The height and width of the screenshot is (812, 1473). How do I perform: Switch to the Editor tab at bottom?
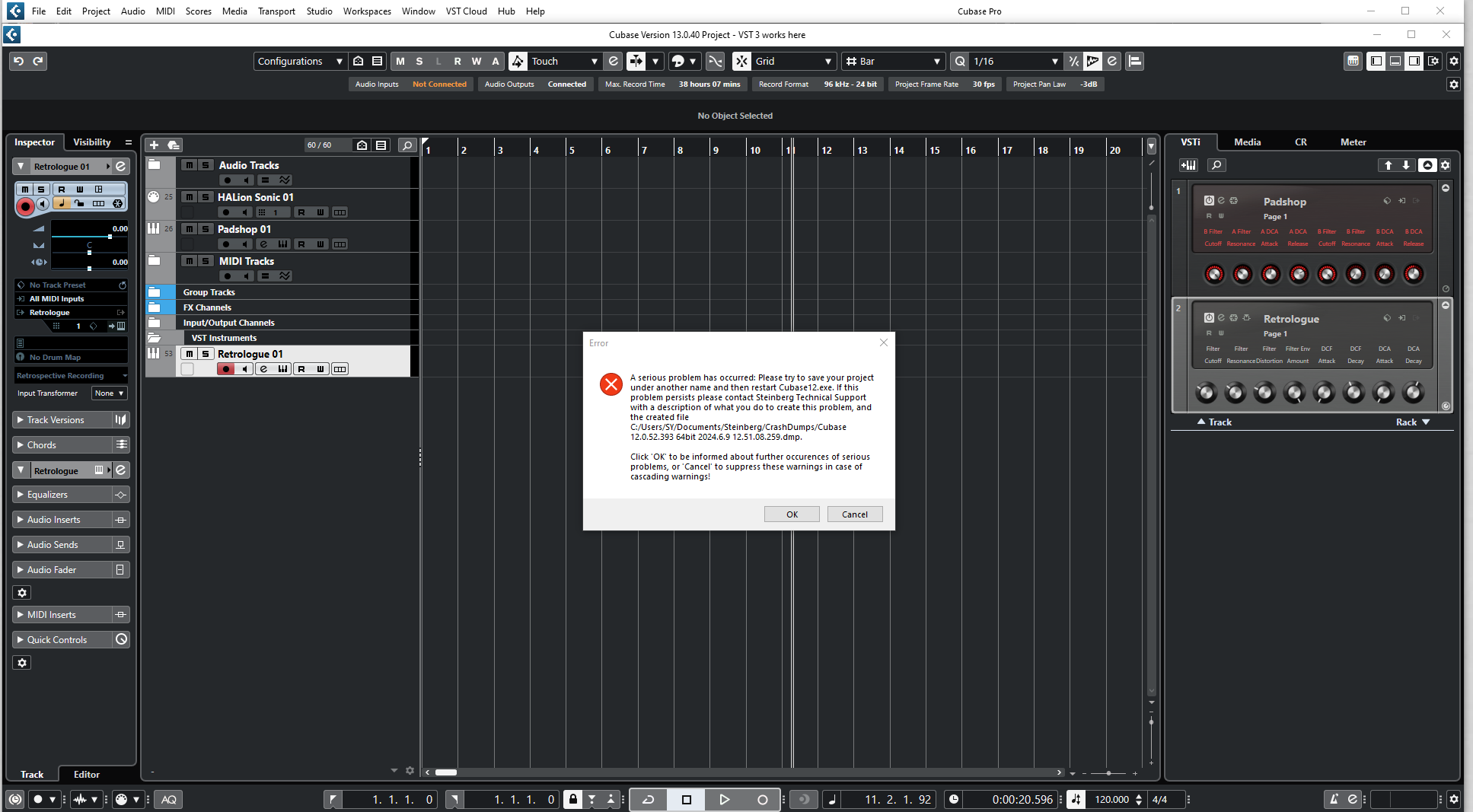click(x=87, y=775)
